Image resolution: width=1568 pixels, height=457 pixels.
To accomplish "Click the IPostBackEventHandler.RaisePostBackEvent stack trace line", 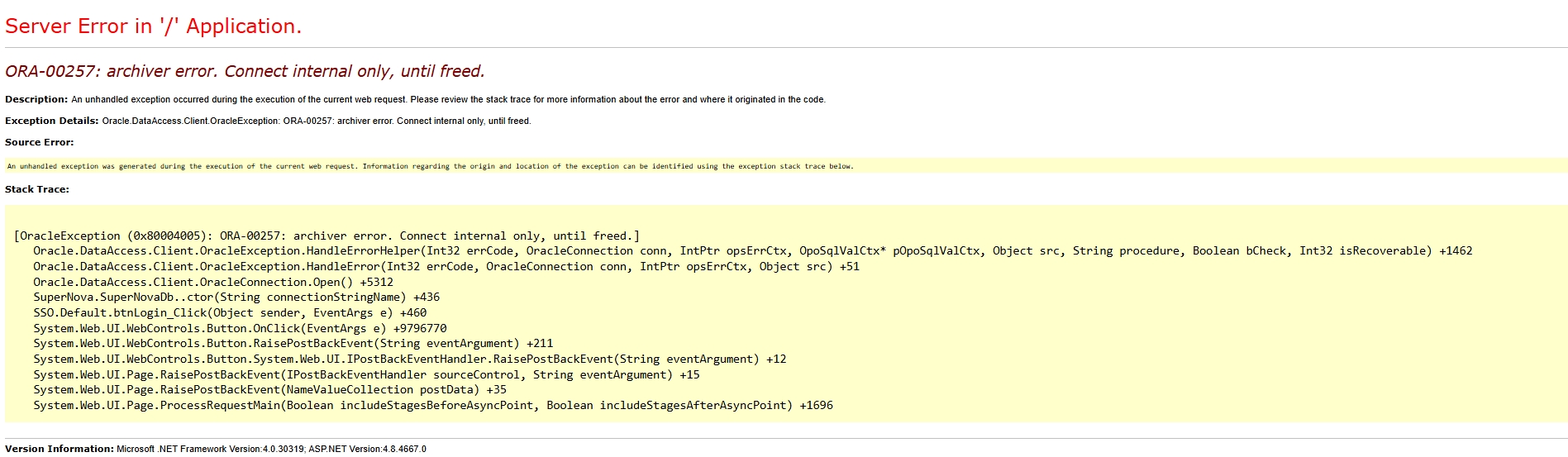I will (x=409, y=359).
